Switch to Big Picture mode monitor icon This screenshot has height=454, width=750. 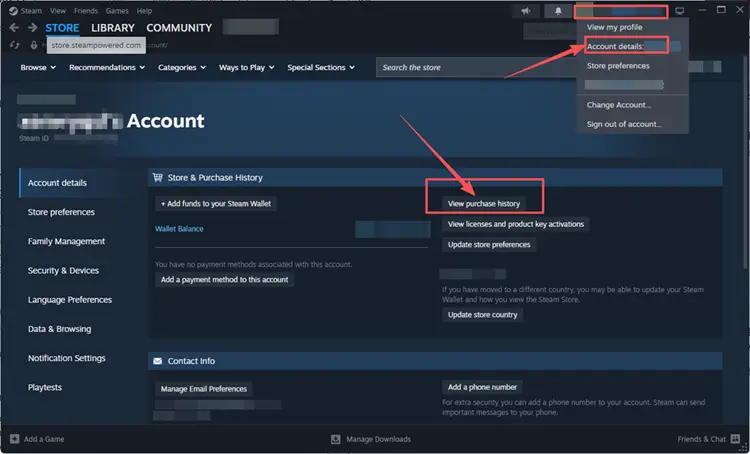pyautogui.click(x=679, y=11)
